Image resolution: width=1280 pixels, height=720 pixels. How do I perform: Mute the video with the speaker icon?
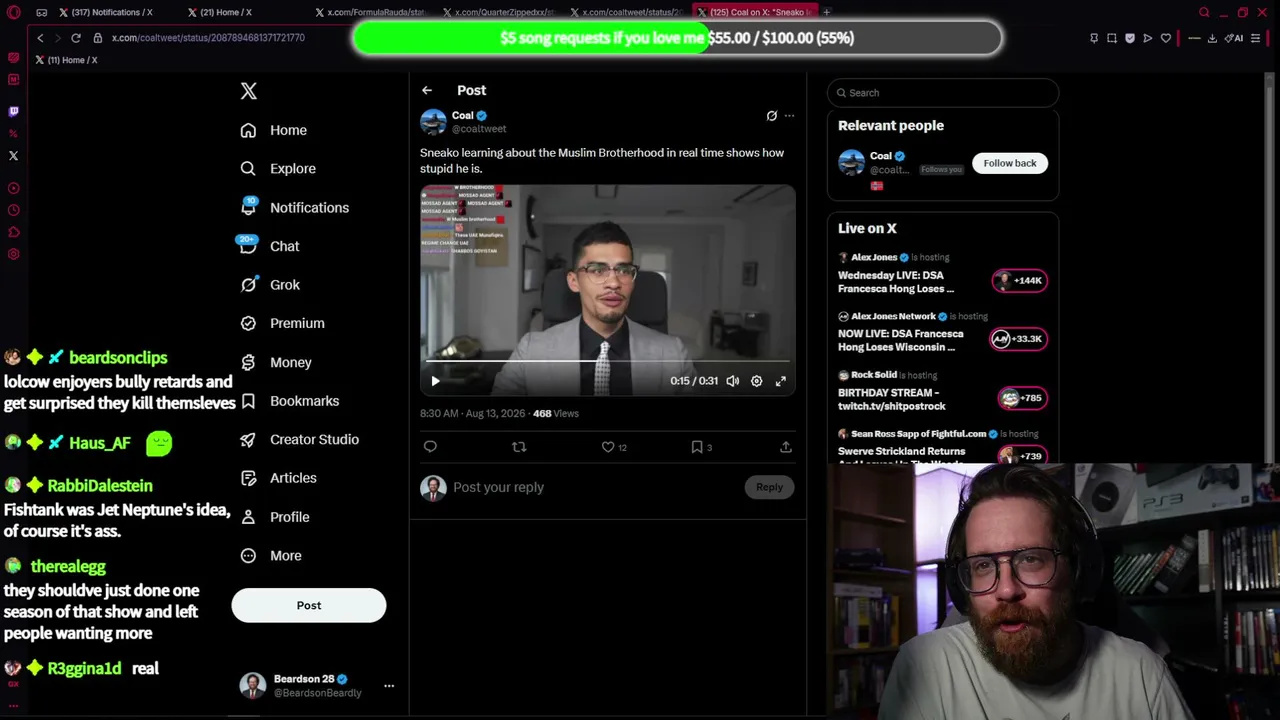coord(733,381)
